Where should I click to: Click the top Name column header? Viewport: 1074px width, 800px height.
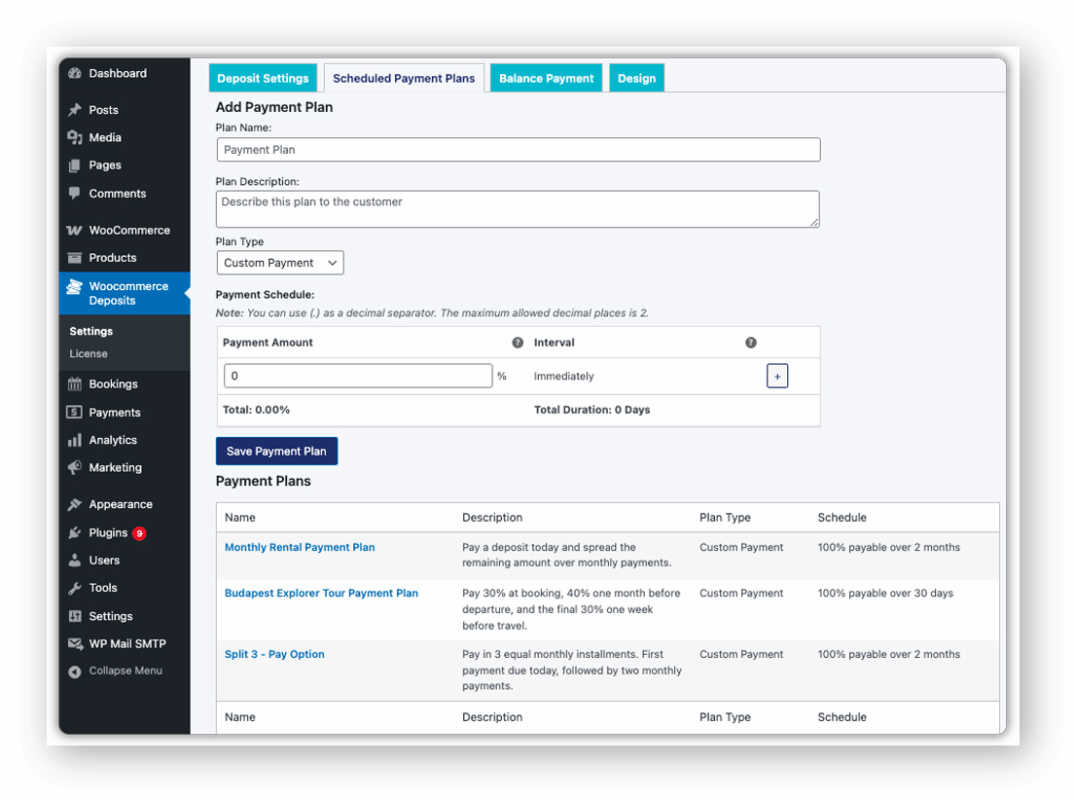(x=240, y=518)
